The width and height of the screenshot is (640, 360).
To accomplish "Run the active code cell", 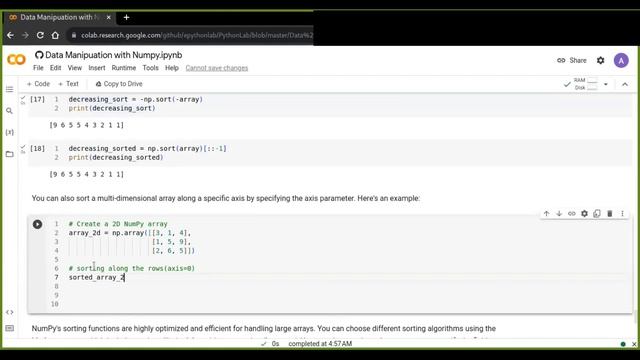I will coord(37,224).
